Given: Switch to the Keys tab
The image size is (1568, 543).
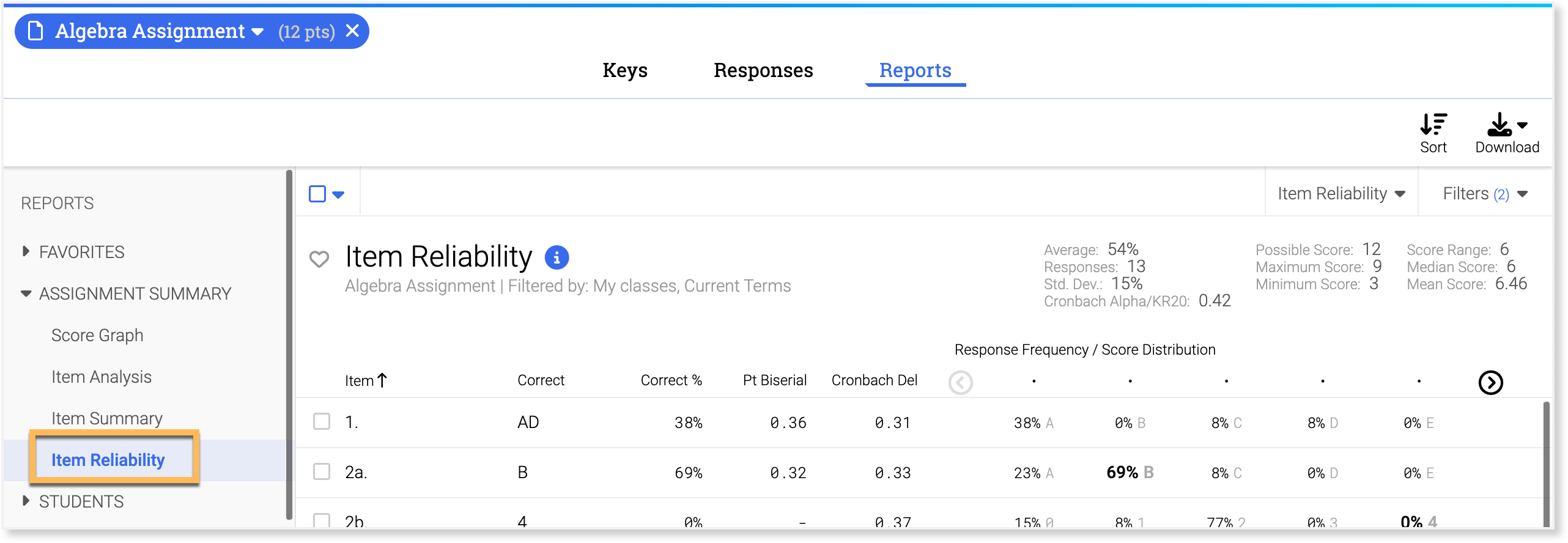Looking at the screenshot, I should [624, 70].
